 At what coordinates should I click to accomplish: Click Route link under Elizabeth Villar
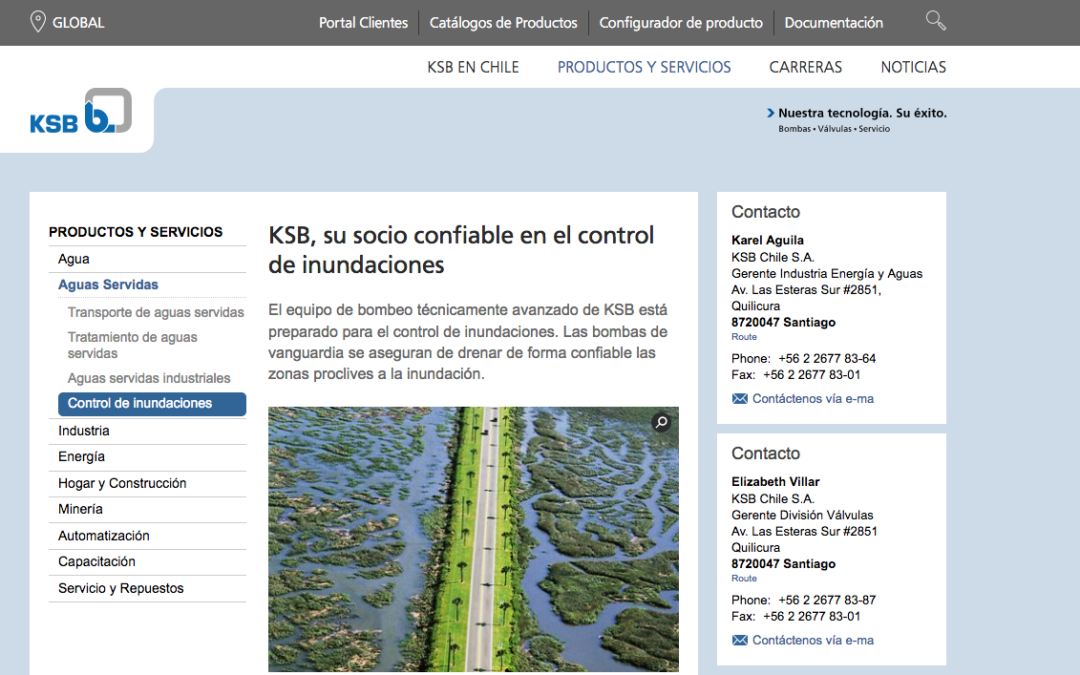[744, 579]
